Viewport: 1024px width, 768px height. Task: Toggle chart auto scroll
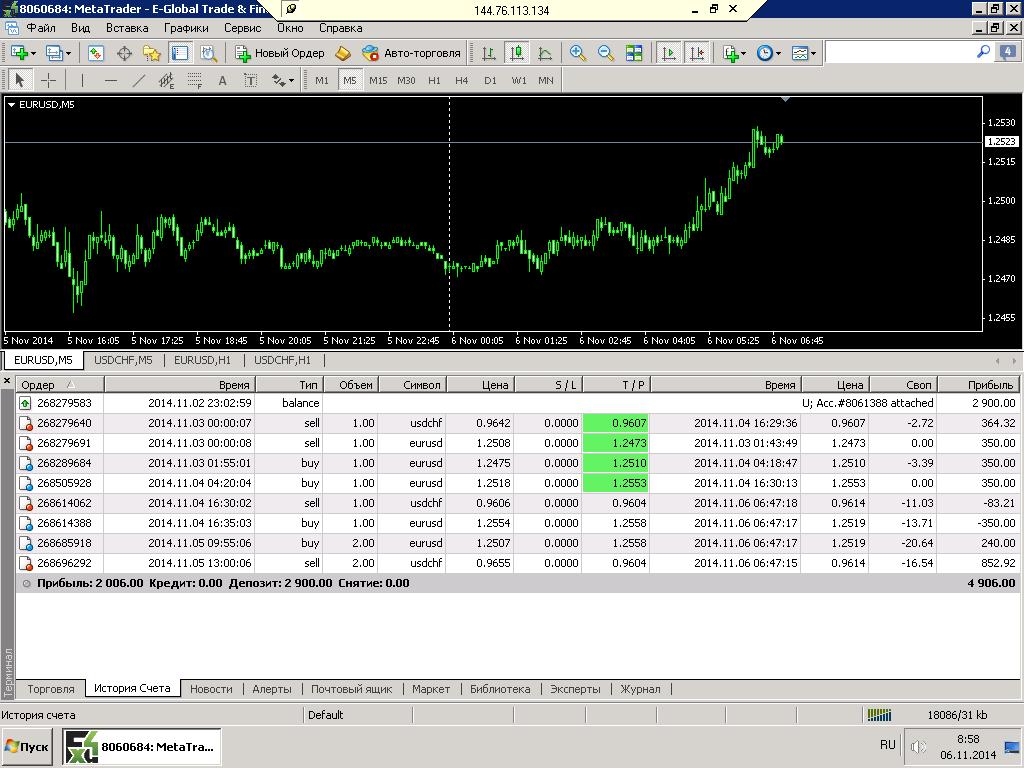[669, 53]
